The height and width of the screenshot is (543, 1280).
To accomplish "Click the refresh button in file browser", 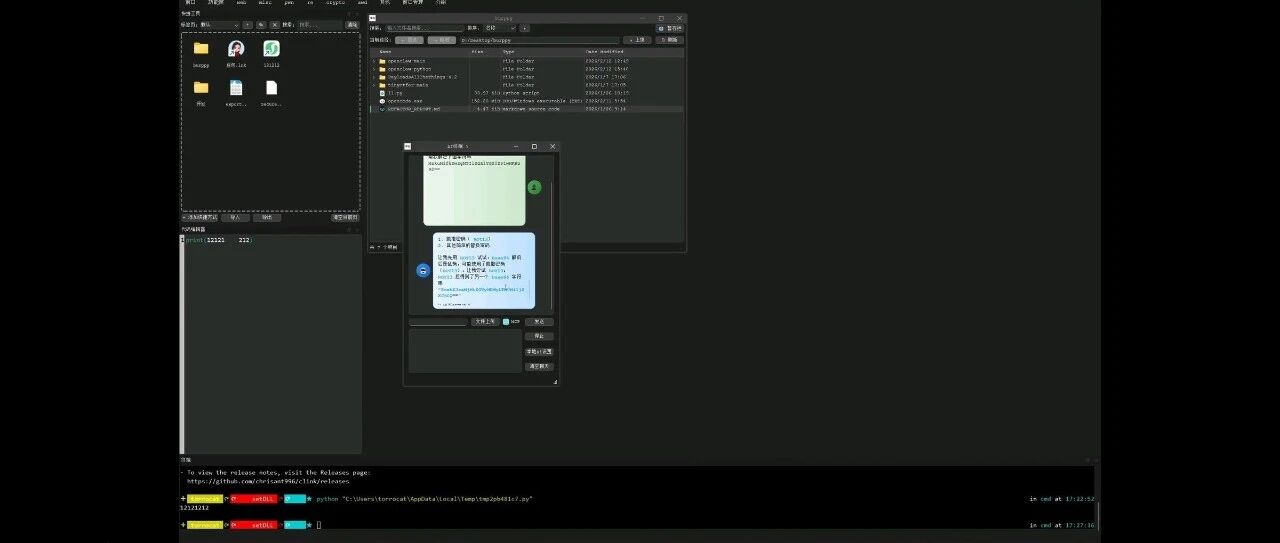I will pos(670,40).
